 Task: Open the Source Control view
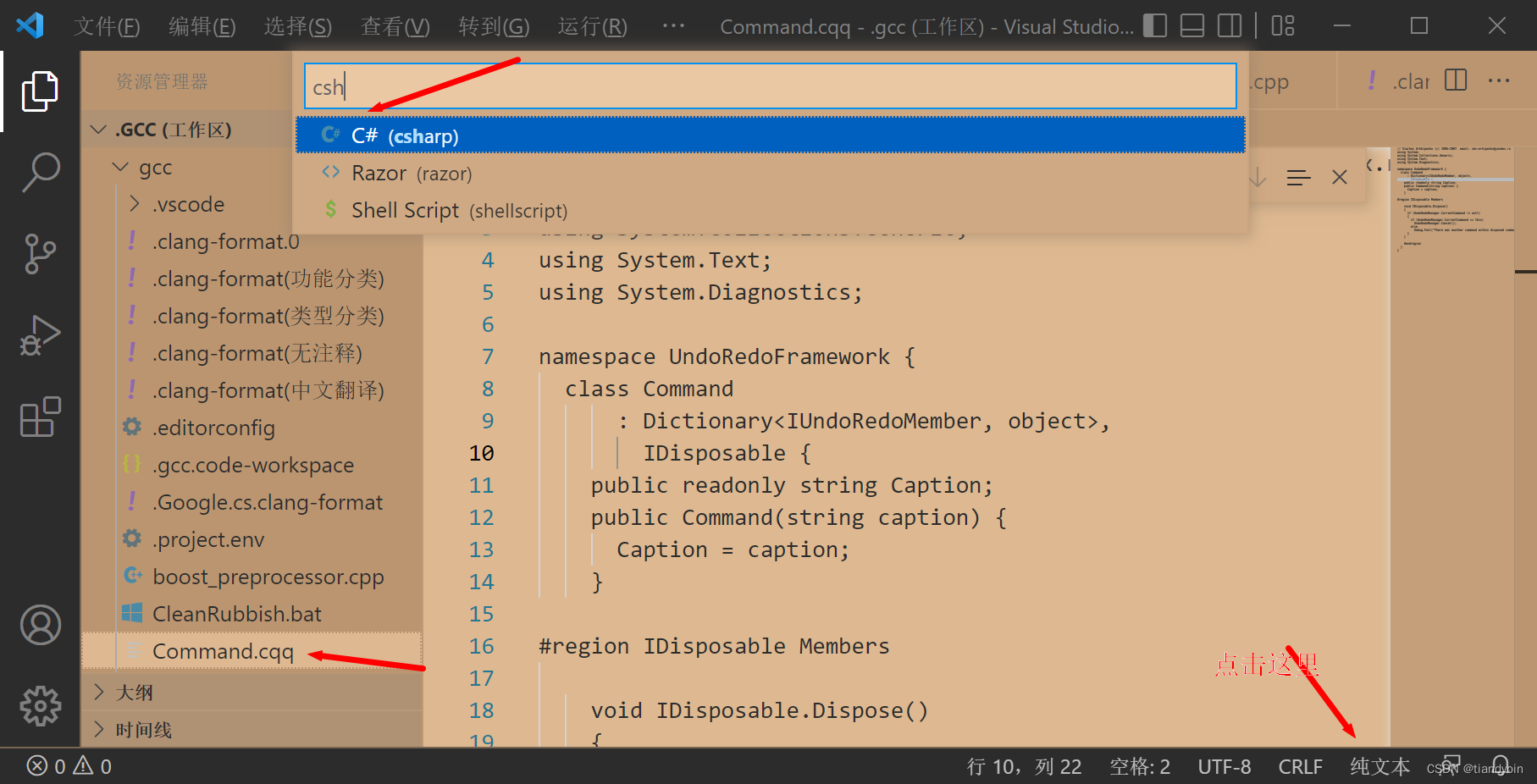[40, 253]
